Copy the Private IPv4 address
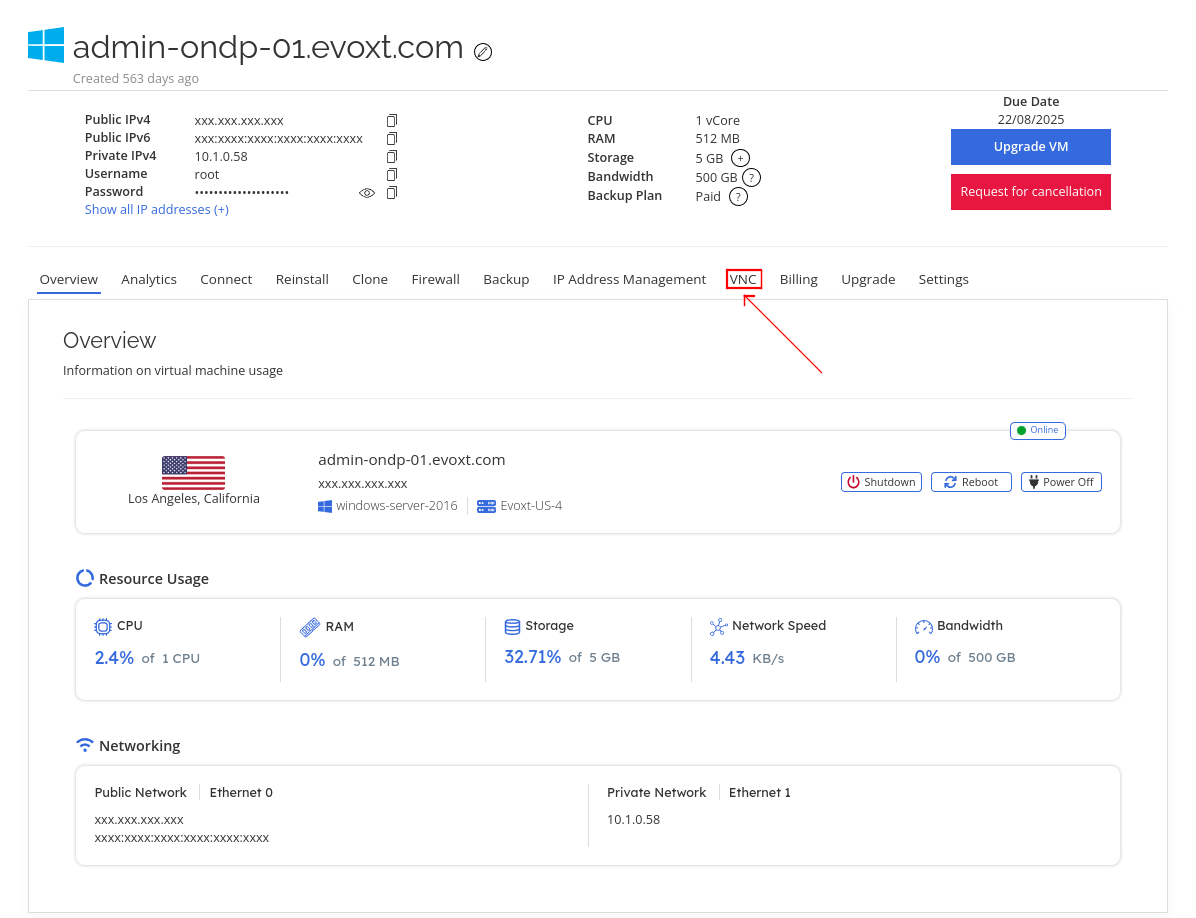Viewport: 1196px width, 918px height. 392,156
